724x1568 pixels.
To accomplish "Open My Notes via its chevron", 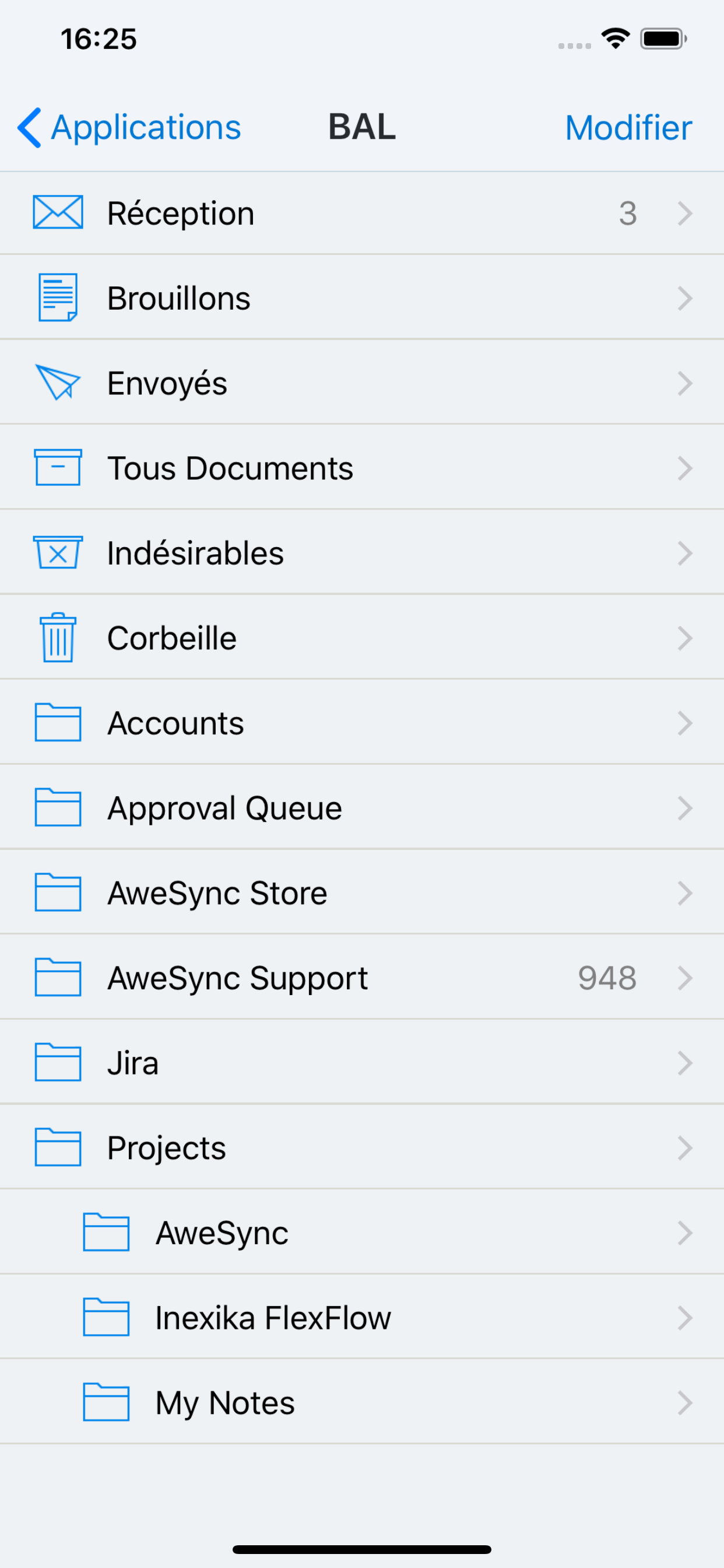I will click(685, 1403).
